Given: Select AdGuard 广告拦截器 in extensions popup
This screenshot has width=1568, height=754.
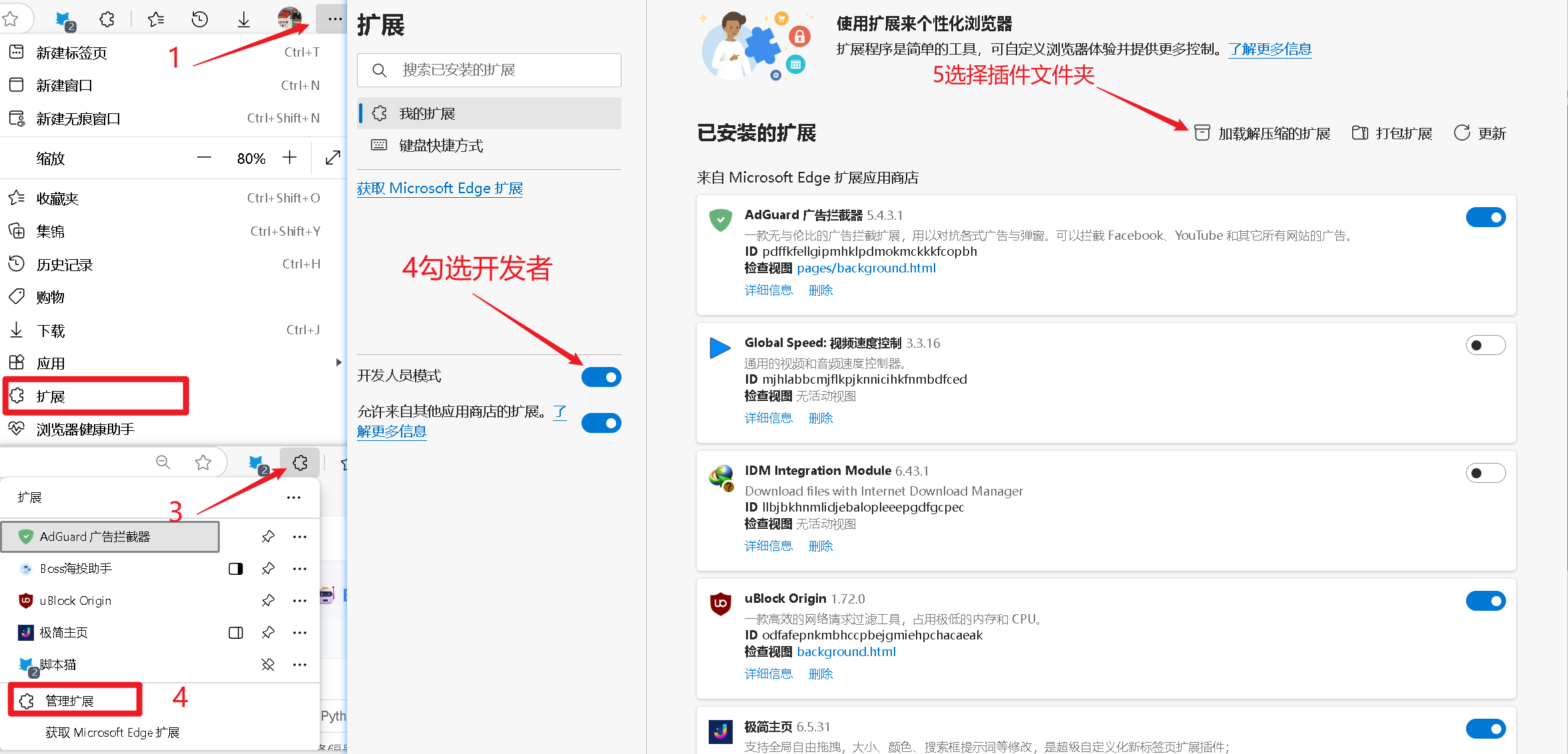Looking at the screenshot, I should (x=111, y=536).
